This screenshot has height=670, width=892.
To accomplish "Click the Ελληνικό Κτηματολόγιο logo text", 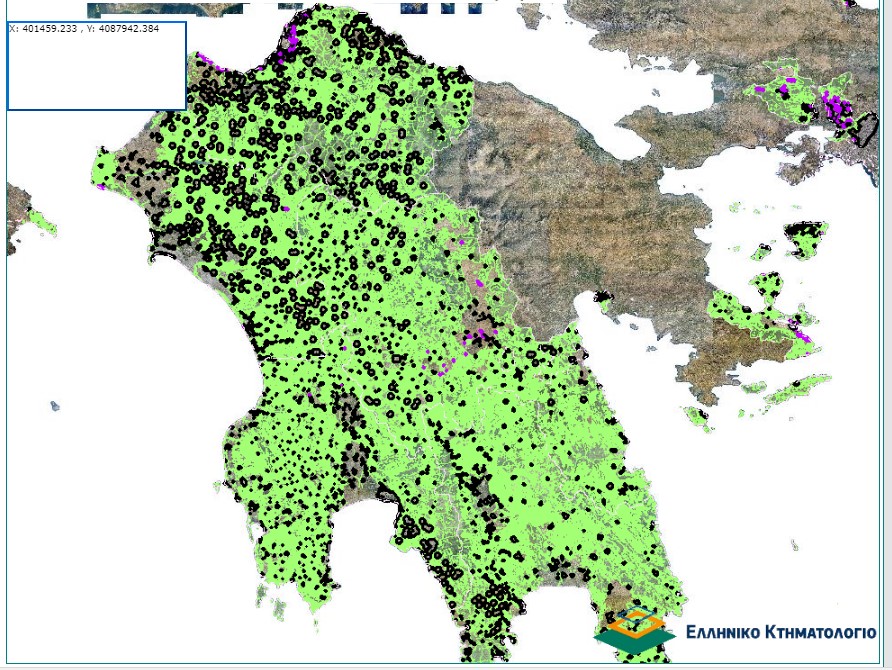I will tap(781, 632).
